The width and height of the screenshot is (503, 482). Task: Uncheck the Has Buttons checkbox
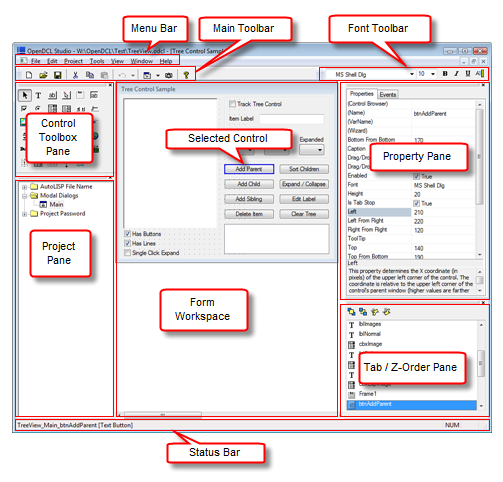(127, 234)
